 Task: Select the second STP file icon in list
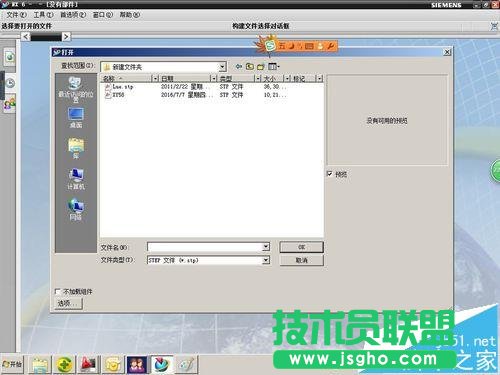[108, 95]
